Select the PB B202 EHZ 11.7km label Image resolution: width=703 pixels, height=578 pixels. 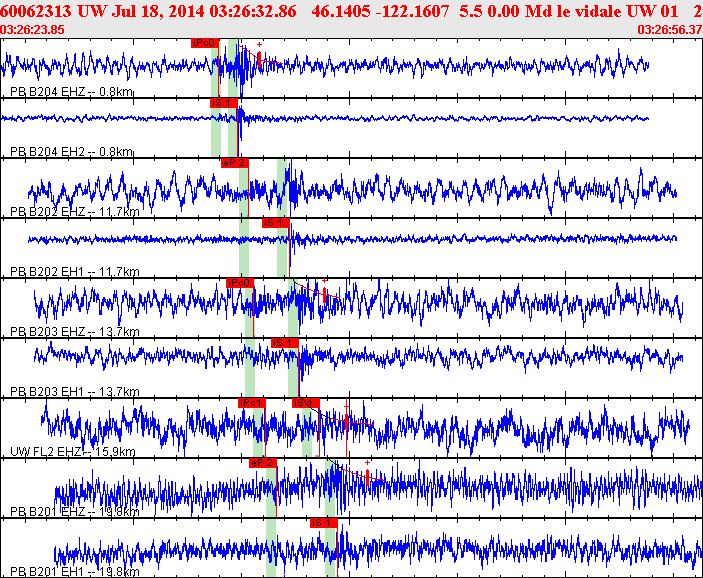(74, 212)
